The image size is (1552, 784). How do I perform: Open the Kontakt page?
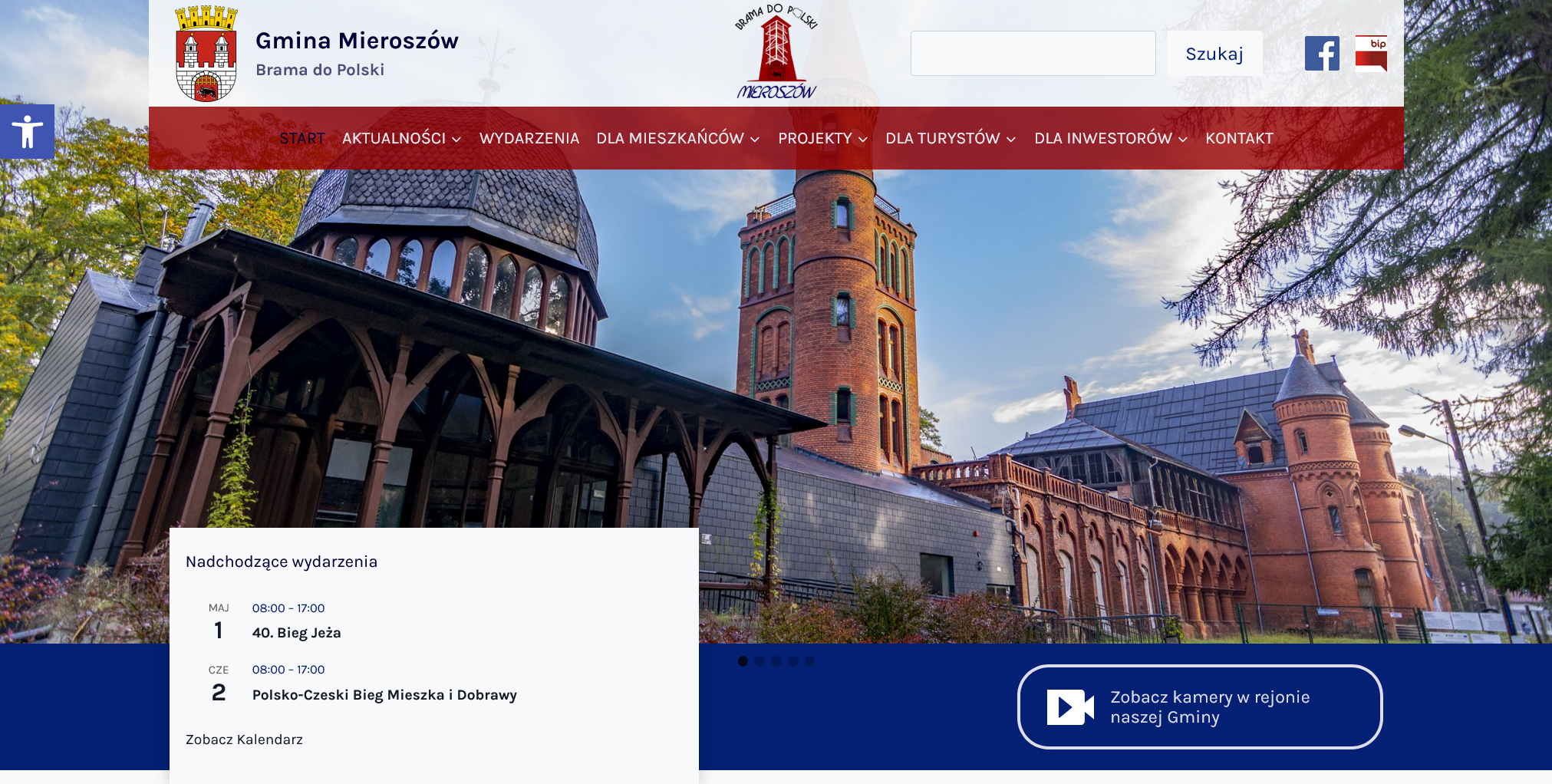coord(1239,139)
